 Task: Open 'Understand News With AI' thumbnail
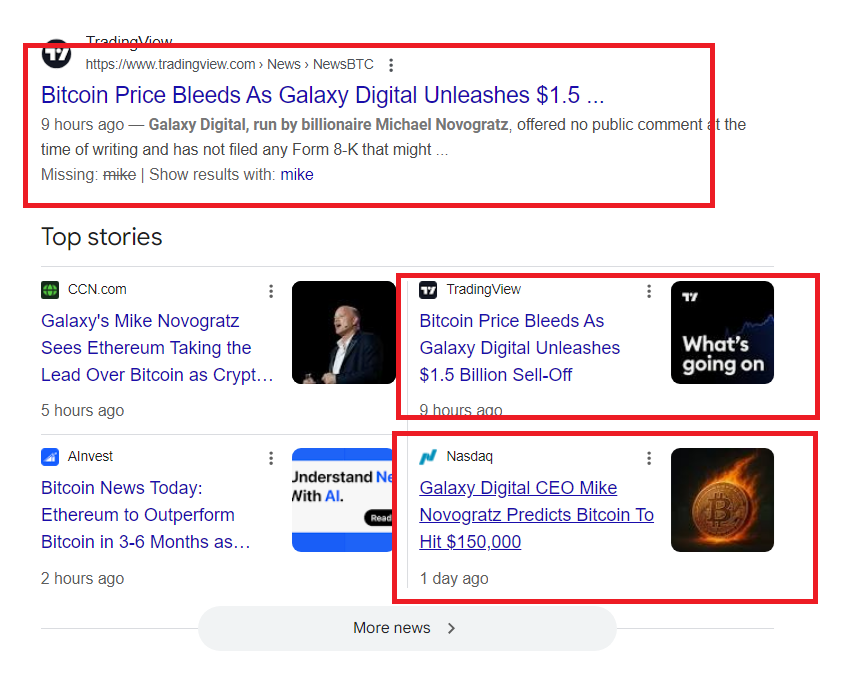(x=342, y=500)
